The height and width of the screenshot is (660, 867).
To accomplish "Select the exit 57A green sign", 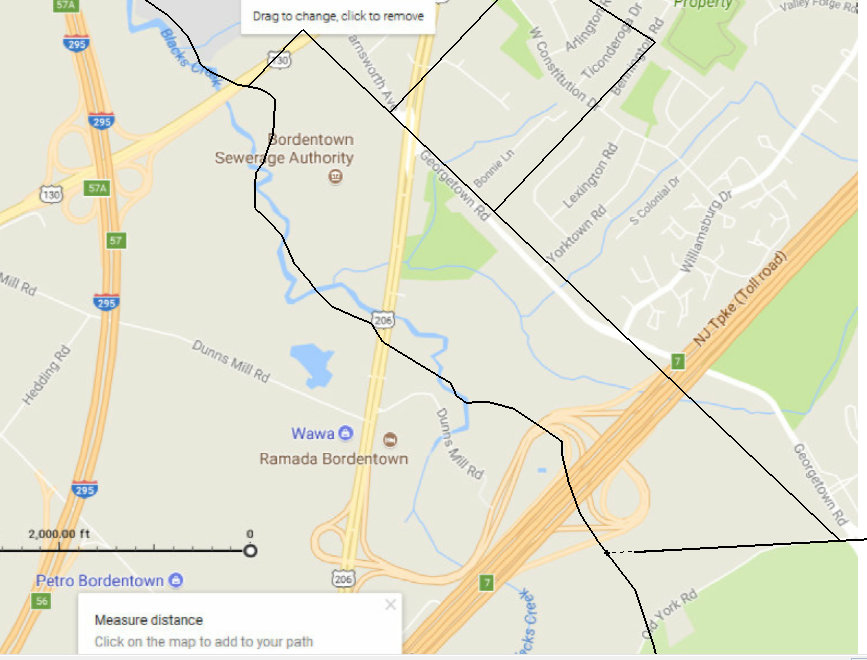I will click(97, 188).
